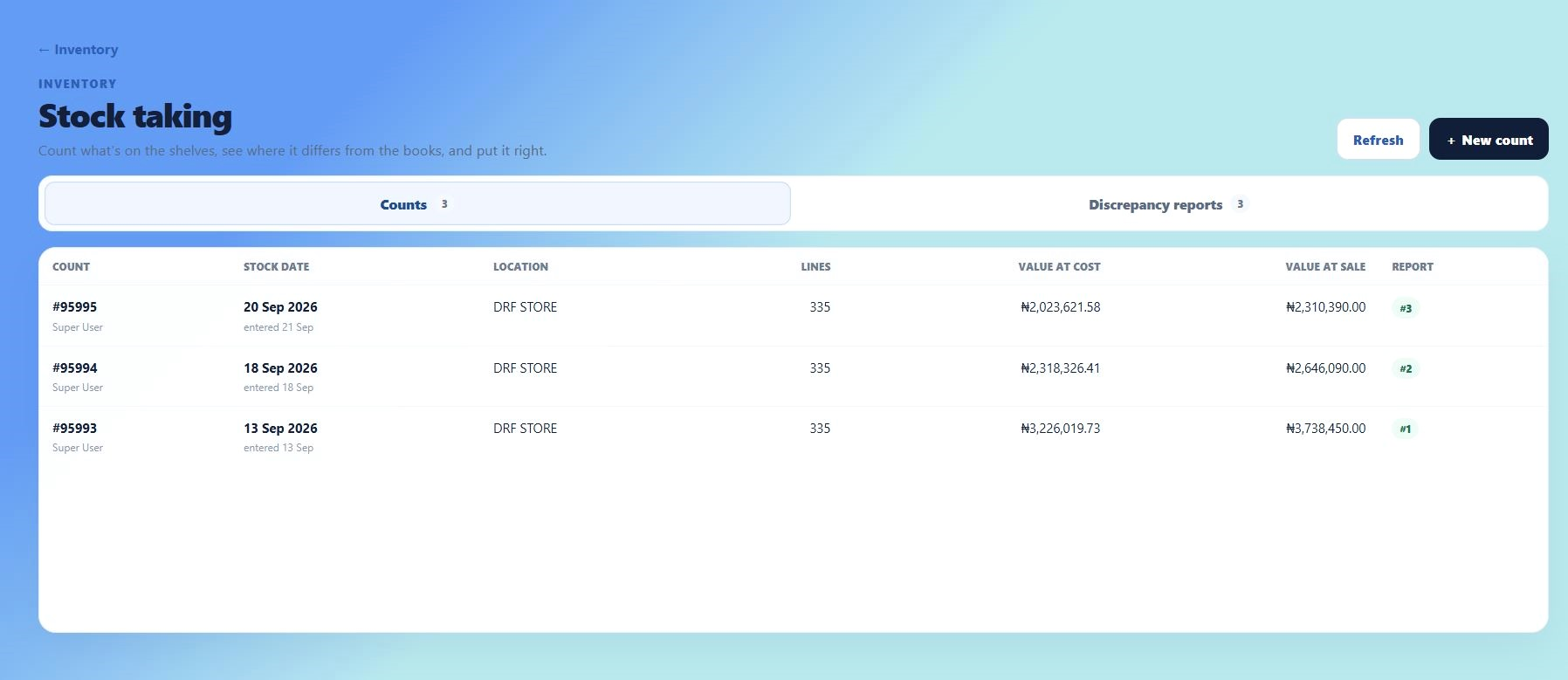Click stock date 13 Sep 2026

pyautogui.click(x=280, y=429)
